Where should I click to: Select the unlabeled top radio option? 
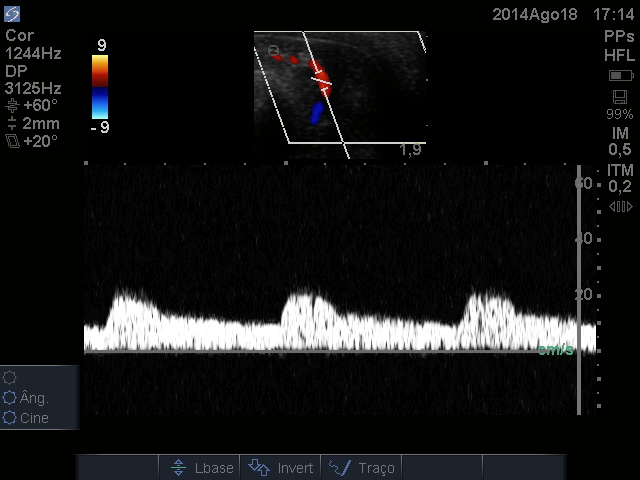[10, 378]
